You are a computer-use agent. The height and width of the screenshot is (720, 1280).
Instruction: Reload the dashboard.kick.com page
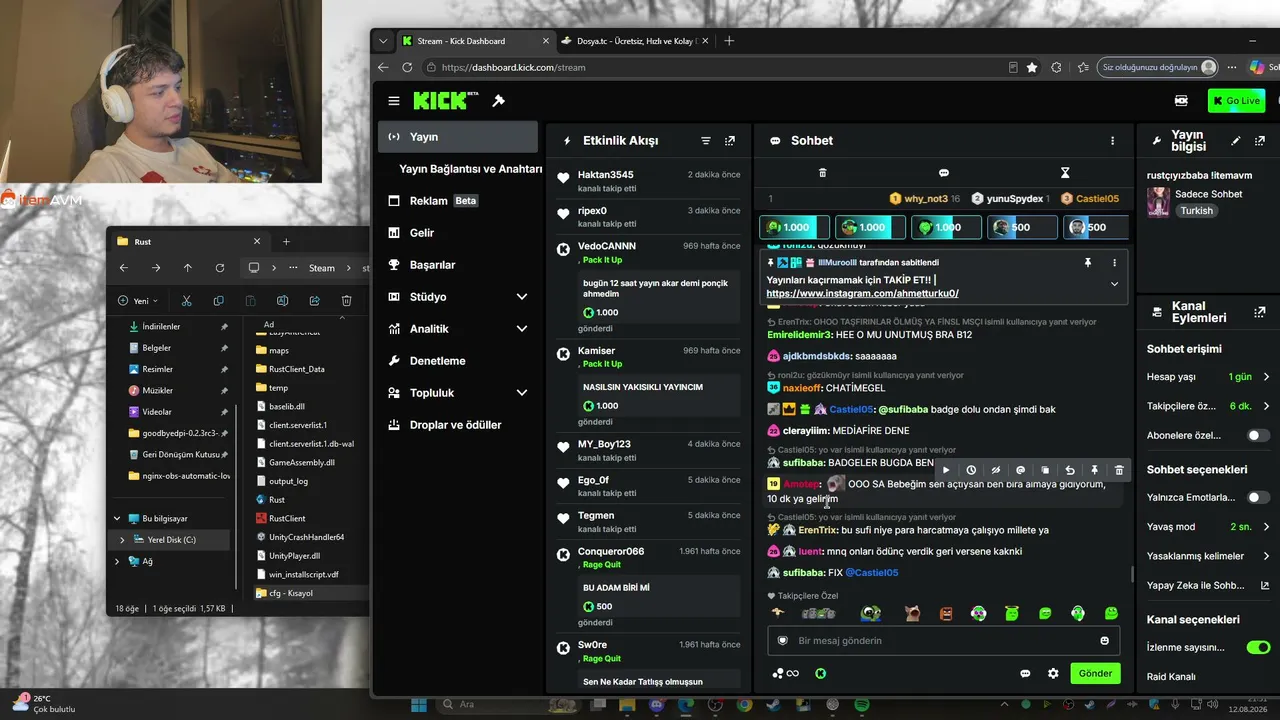point(407,67)
